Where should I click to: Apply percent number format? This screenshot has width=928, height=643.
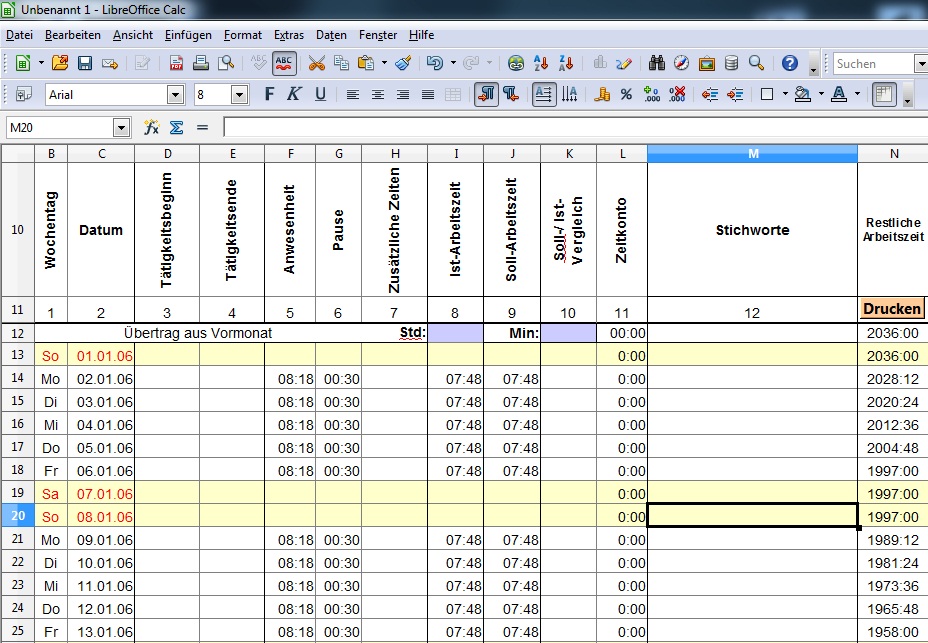626,94
